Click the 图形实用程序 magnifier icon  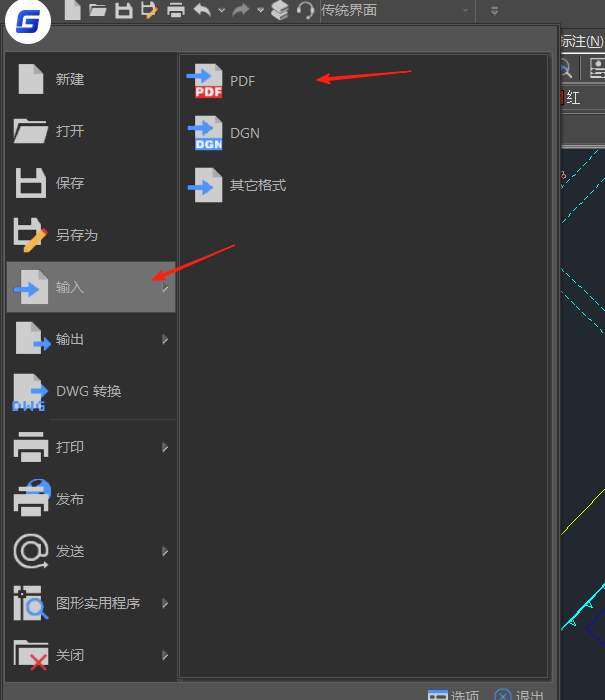(30, 603)
